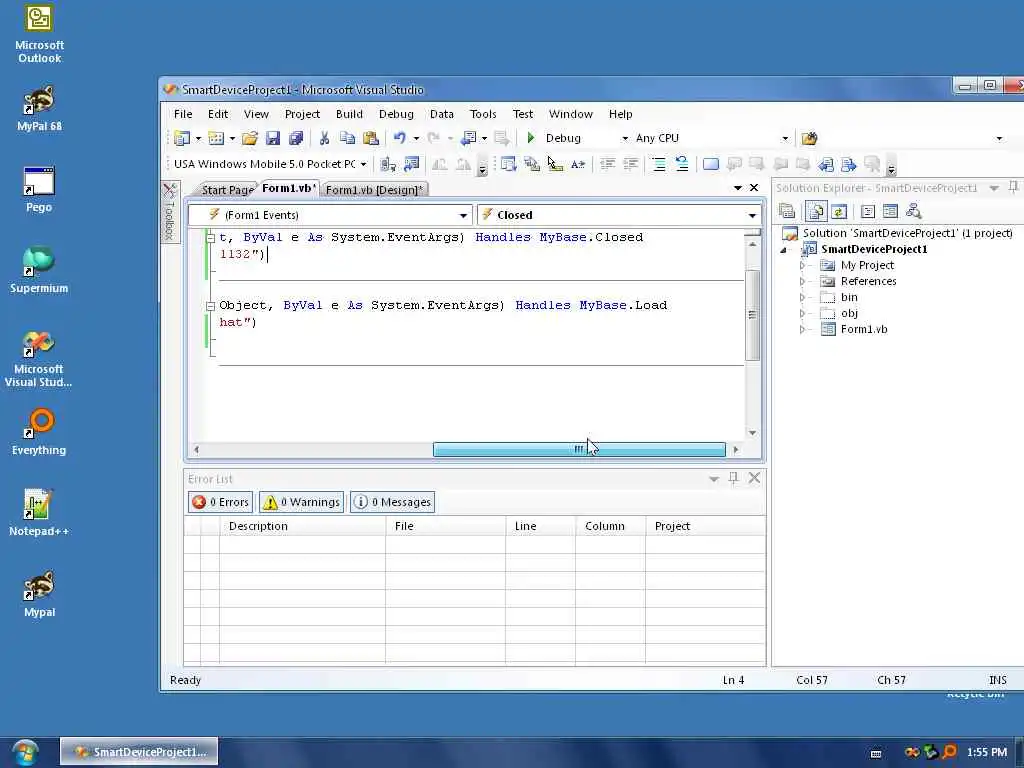
Task: Open the Debug menu
Action: pos(396,114)
